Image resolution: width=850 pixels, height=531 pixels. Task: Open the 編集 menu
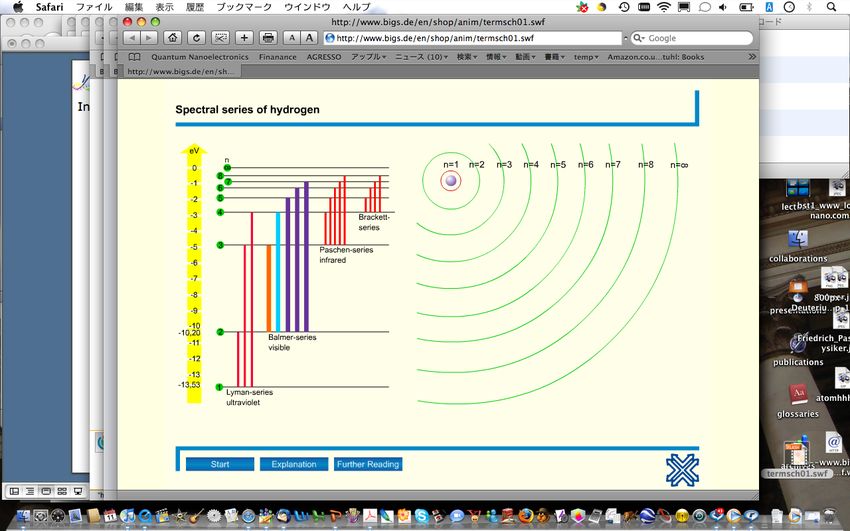pos(134,7)
